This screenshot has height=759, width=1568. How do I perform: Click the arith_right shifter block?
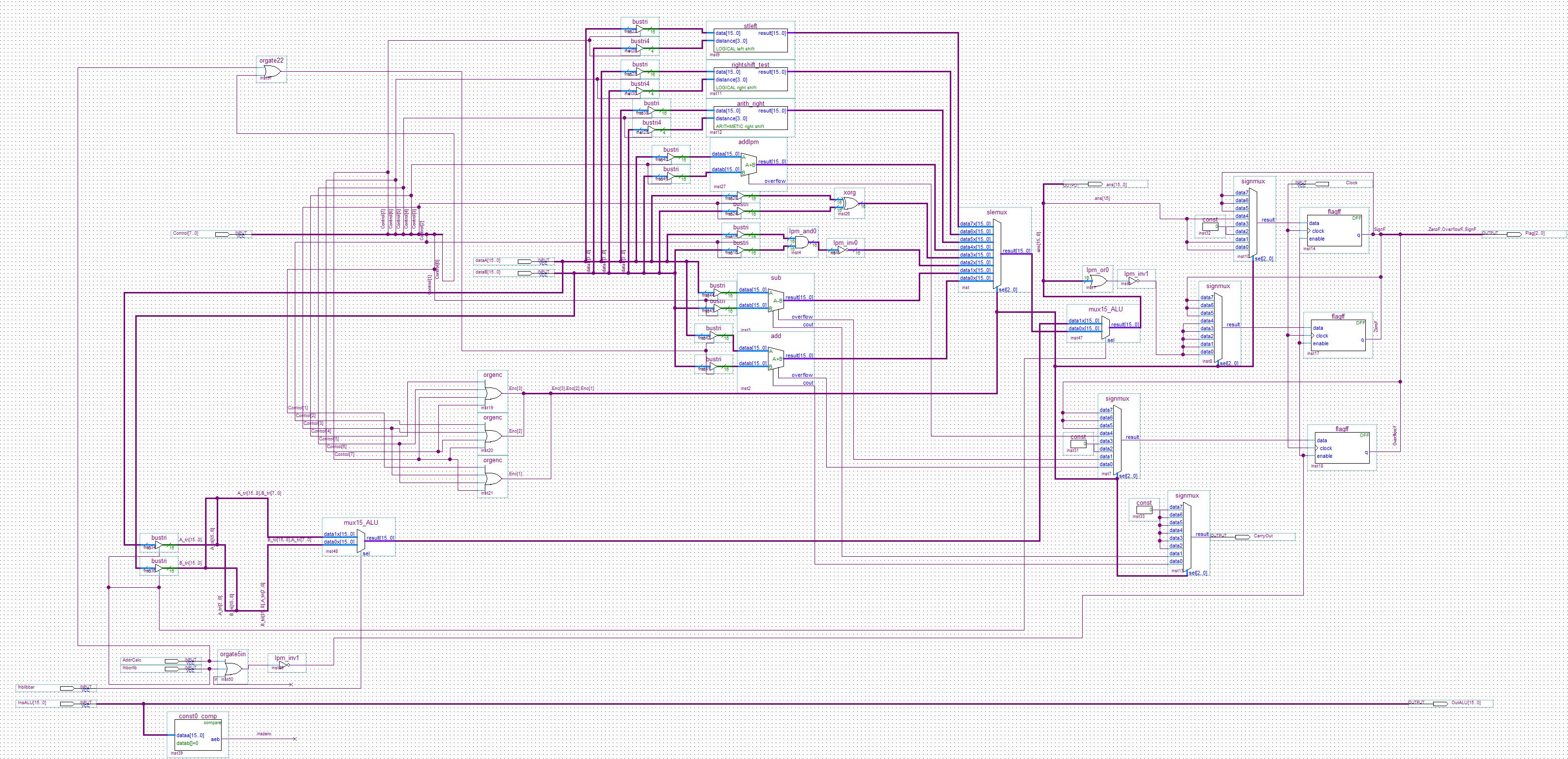pos(752,118)
